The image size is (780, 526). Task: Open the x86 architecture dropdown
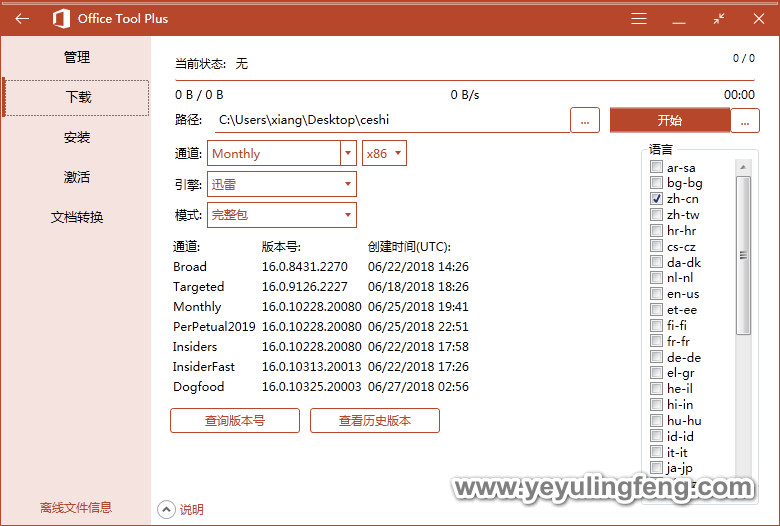384,153
